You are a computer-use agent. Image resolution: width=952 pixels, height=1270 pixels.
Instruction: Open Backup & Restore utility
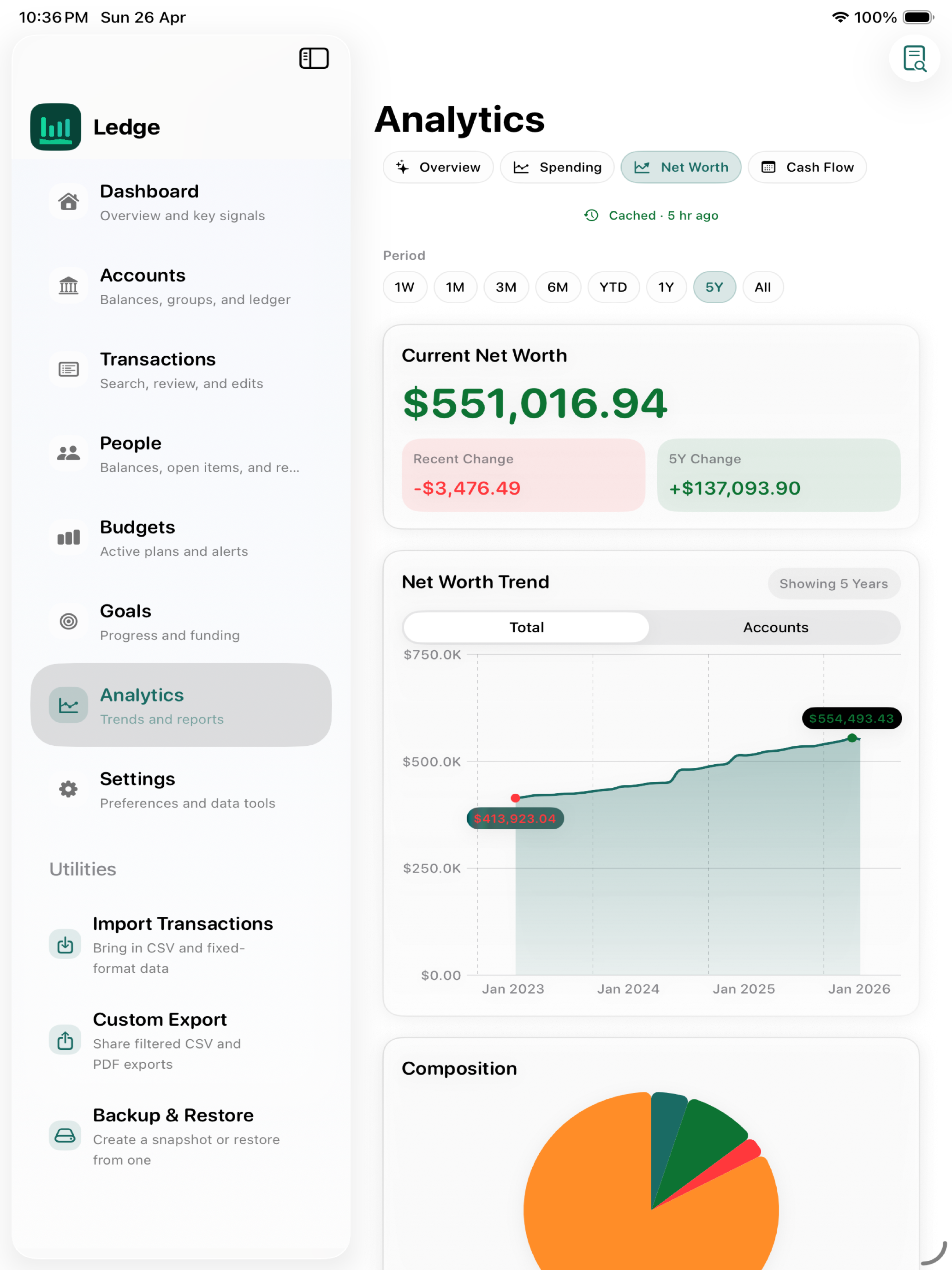click(181, 1135)
